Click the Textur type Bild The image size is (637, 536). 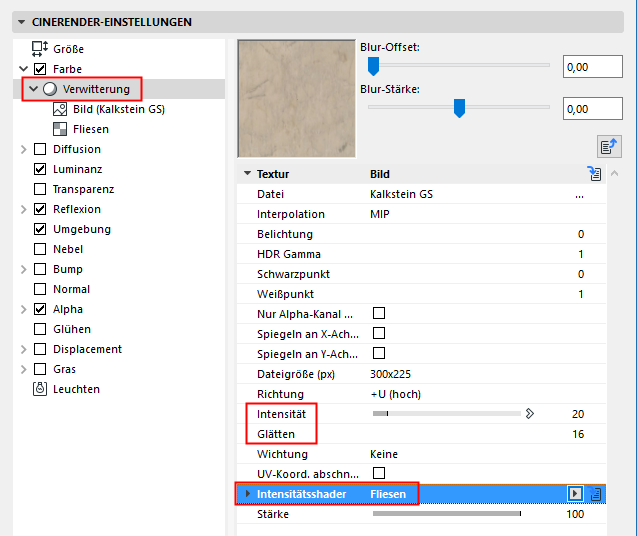379,174
